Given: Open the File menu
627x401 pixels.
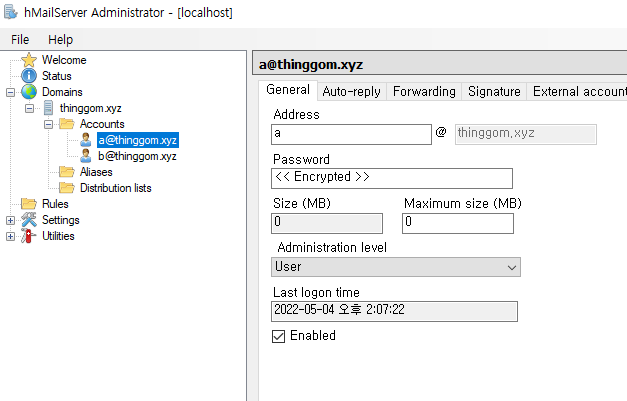Looking at the screenshot, I should 20,40.
